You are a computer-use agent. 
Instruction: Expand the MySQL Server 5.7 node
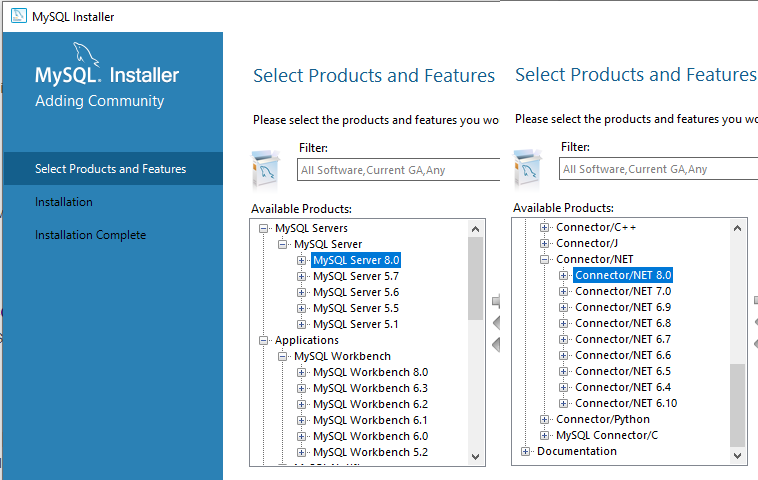coord(301,276)
